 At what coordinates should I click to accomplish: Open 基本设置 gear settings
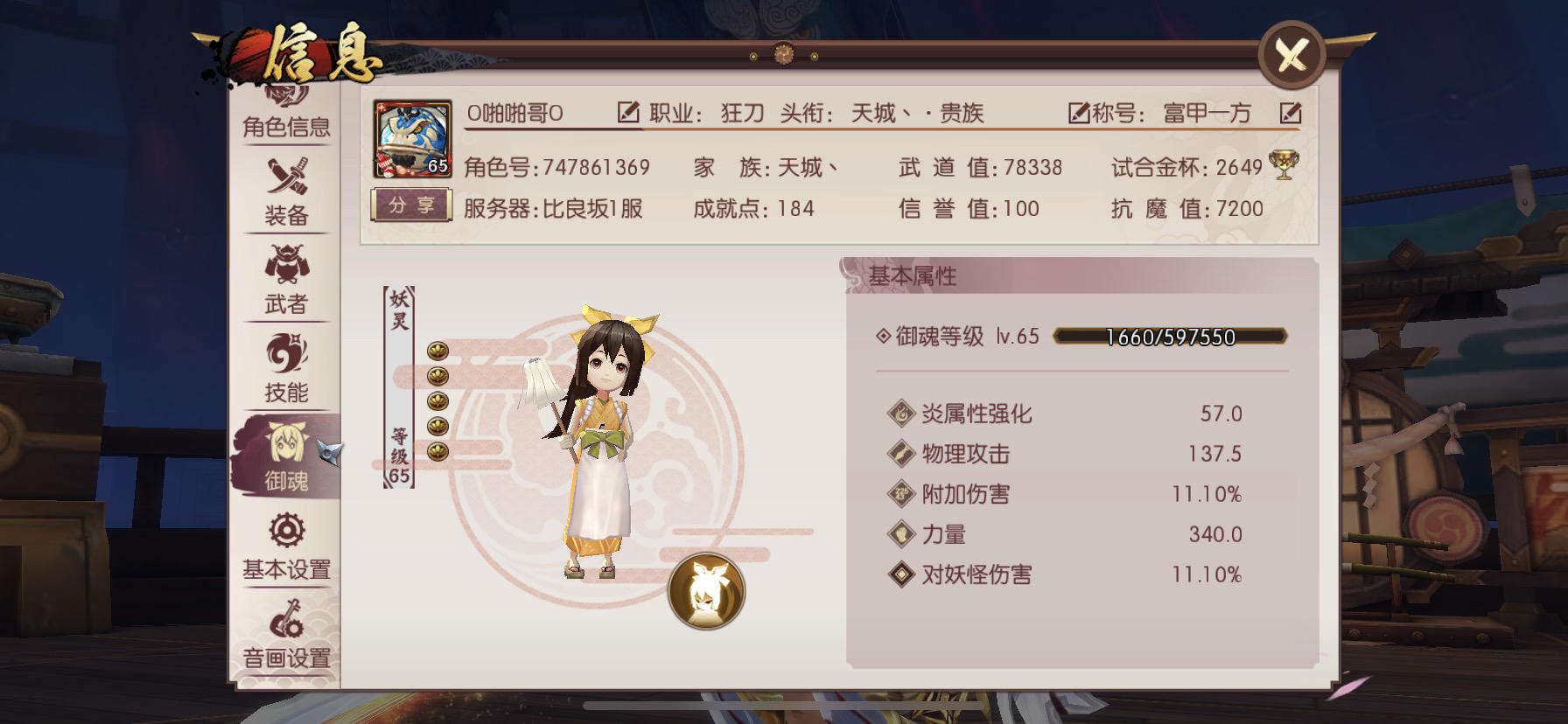coord(286,546)
